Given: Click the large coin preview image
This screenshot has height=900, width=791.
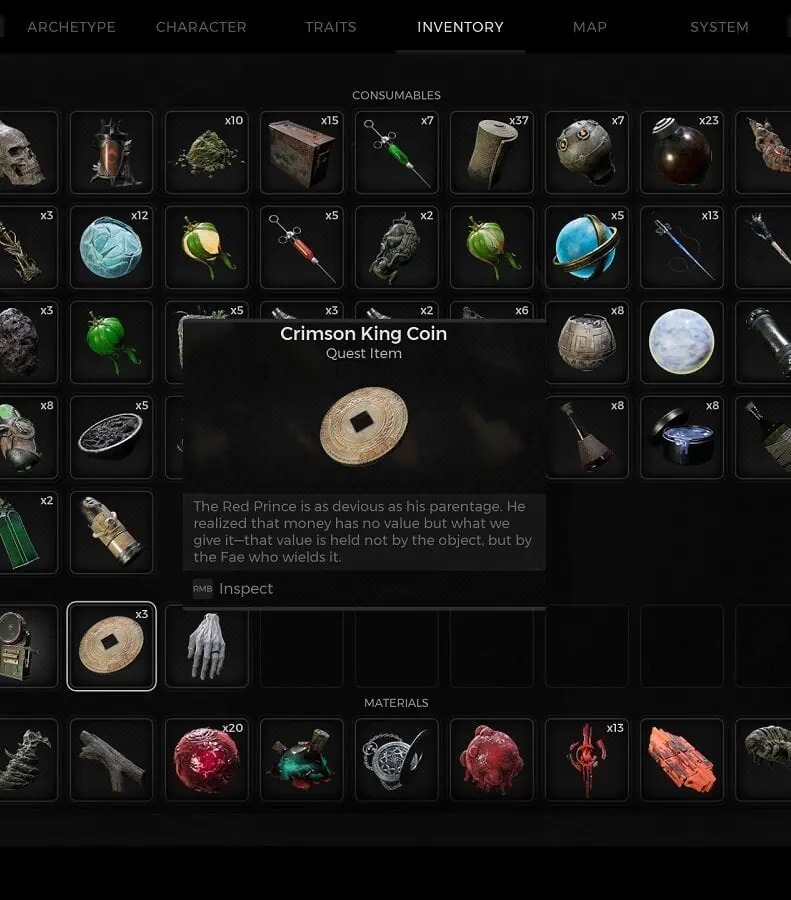Looking at the screenshot, I should [364, 425].
